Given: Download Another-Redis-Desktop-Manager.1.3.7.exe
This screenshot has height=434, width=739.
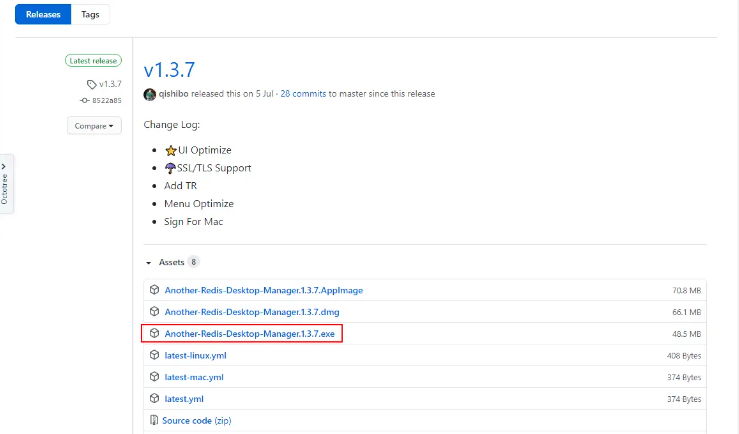Looking at the screenshot, I should 249,334.
